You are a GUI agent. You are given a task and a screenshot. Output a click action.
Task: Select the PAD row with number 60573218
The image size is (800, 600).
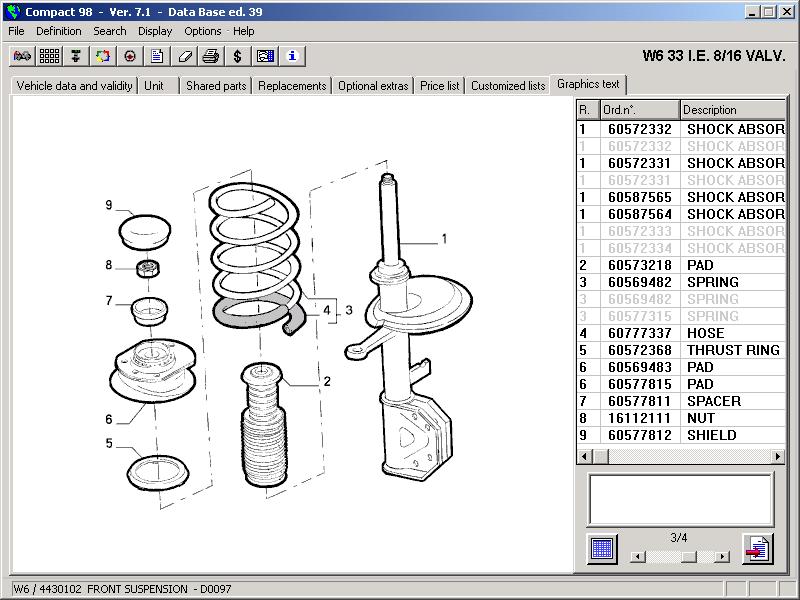coord(681,265)
